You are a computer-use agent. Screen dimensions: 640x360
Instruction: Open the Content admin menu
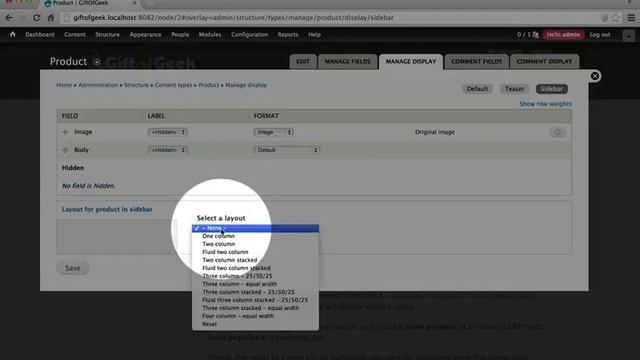(x=75, y=35)
